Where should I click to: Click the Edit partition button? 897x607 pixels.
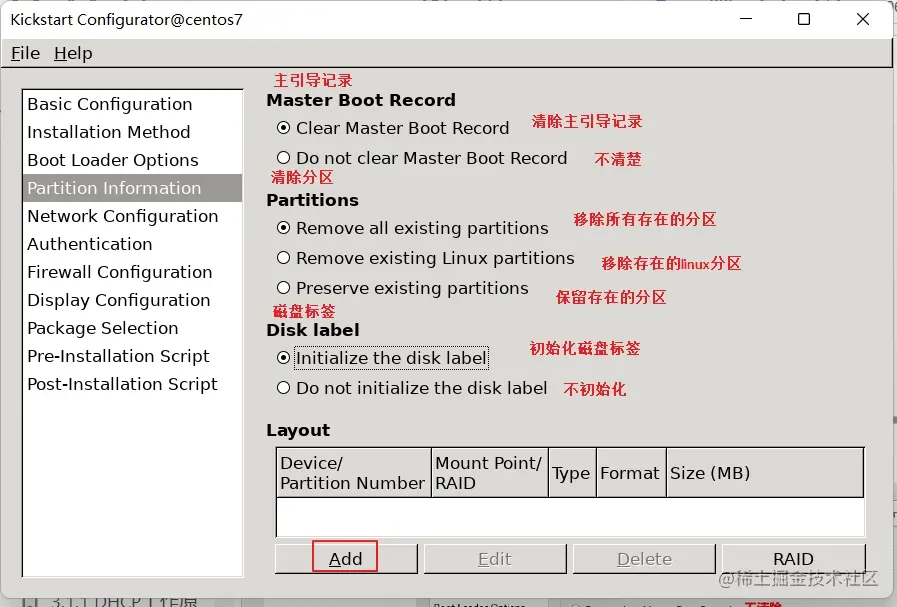pyautogui.click(x=495, y=558)
